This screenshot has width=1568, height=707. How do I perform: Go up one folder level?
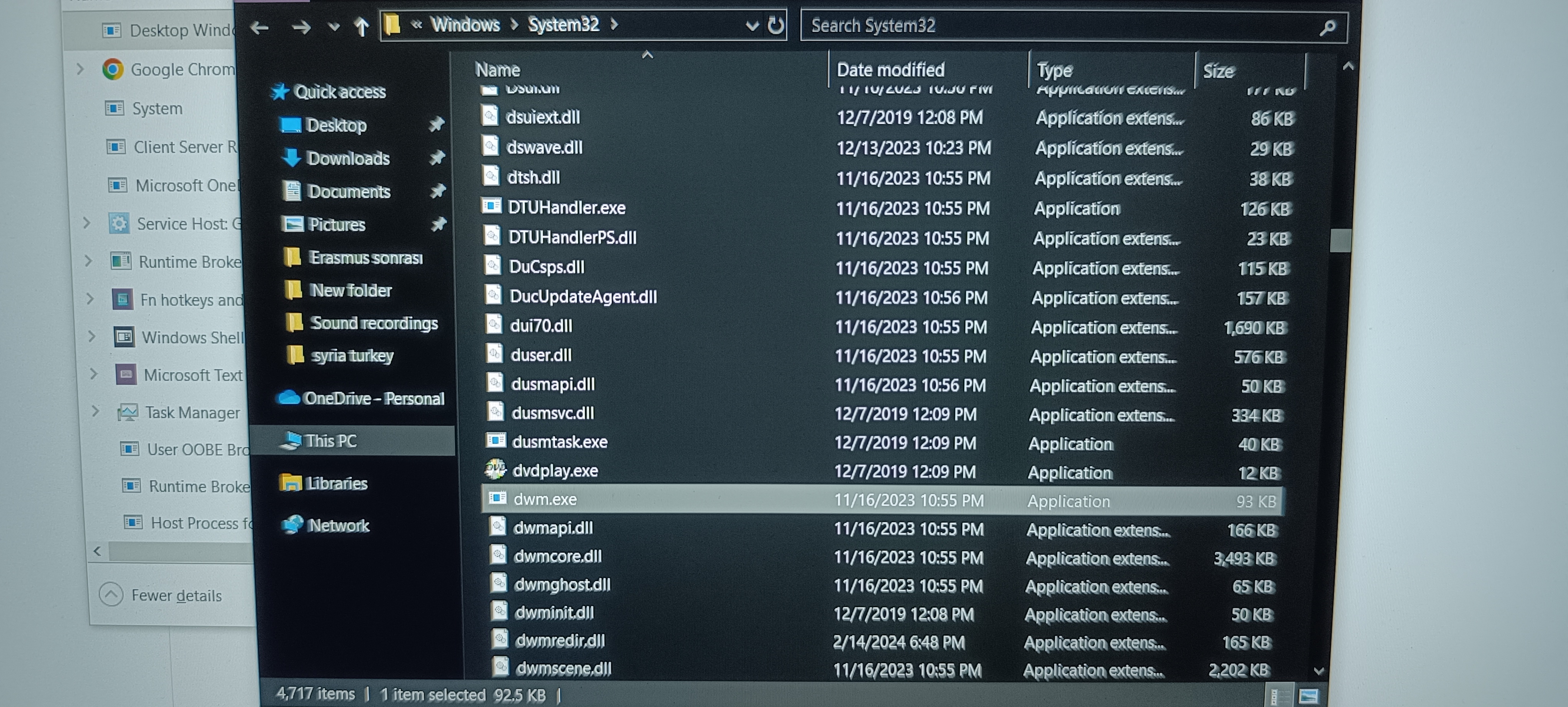pos(362,27)
